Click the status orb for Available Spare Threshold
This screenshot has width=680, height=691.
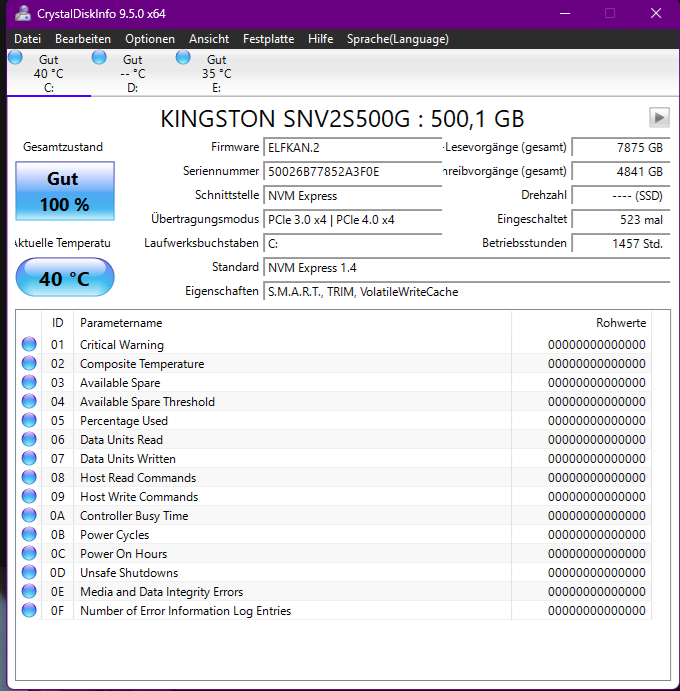coord(29,401)
